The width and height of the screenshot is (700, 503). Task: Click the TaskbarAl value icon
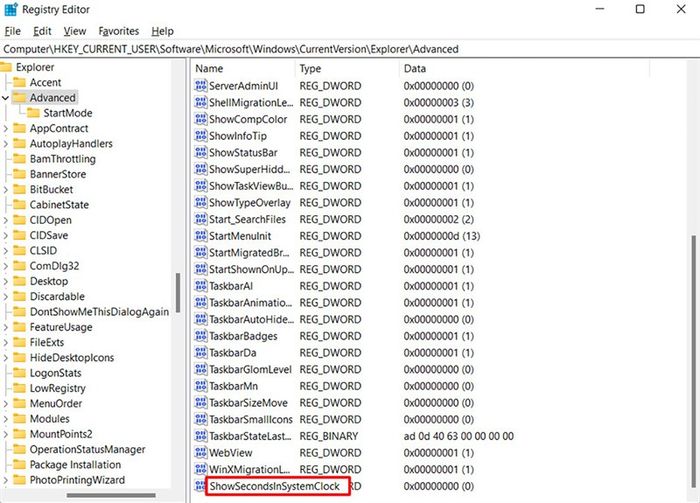[x=201, y=286]
